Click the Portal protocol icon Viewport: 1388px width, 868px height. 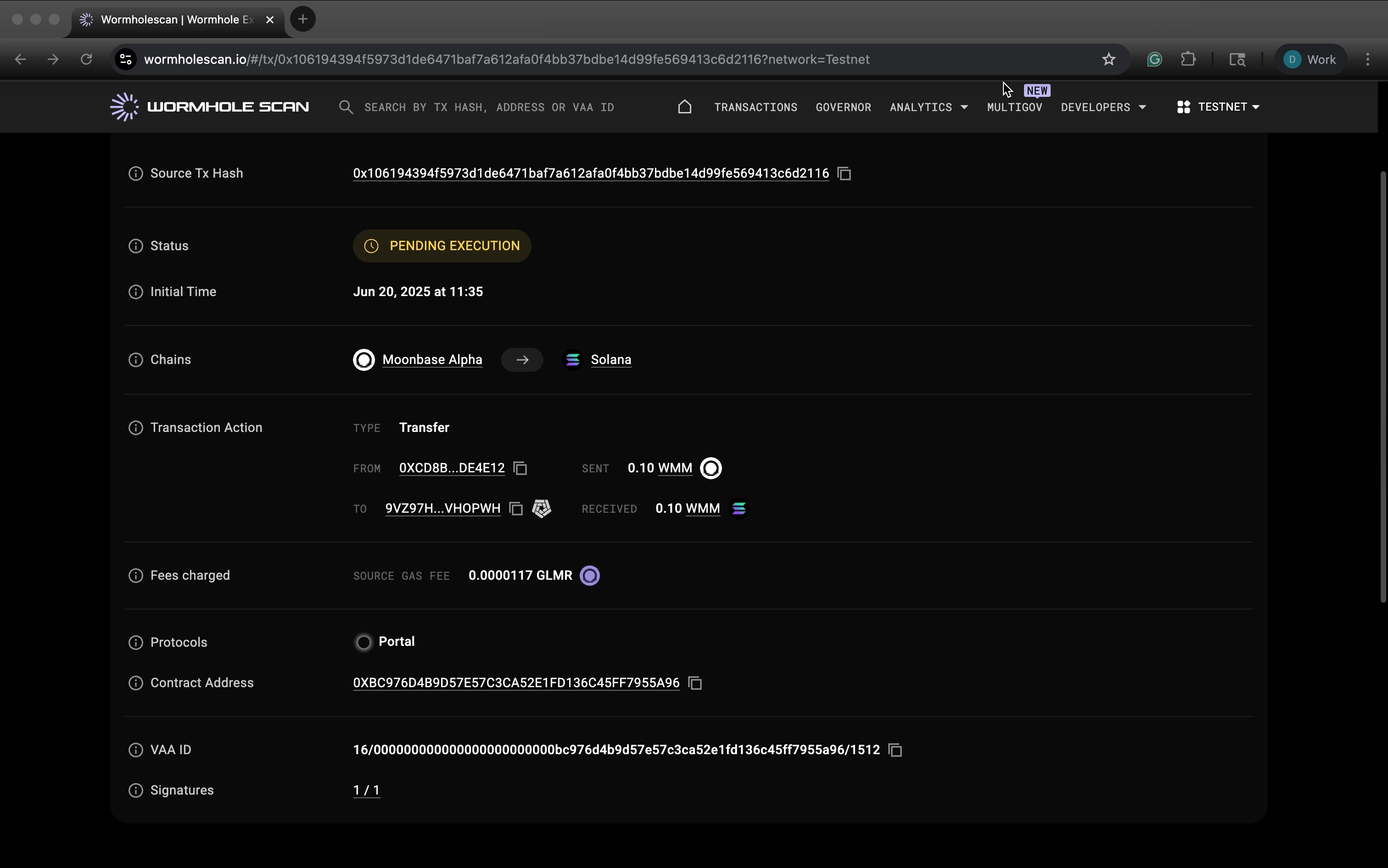tap(364, 642)
